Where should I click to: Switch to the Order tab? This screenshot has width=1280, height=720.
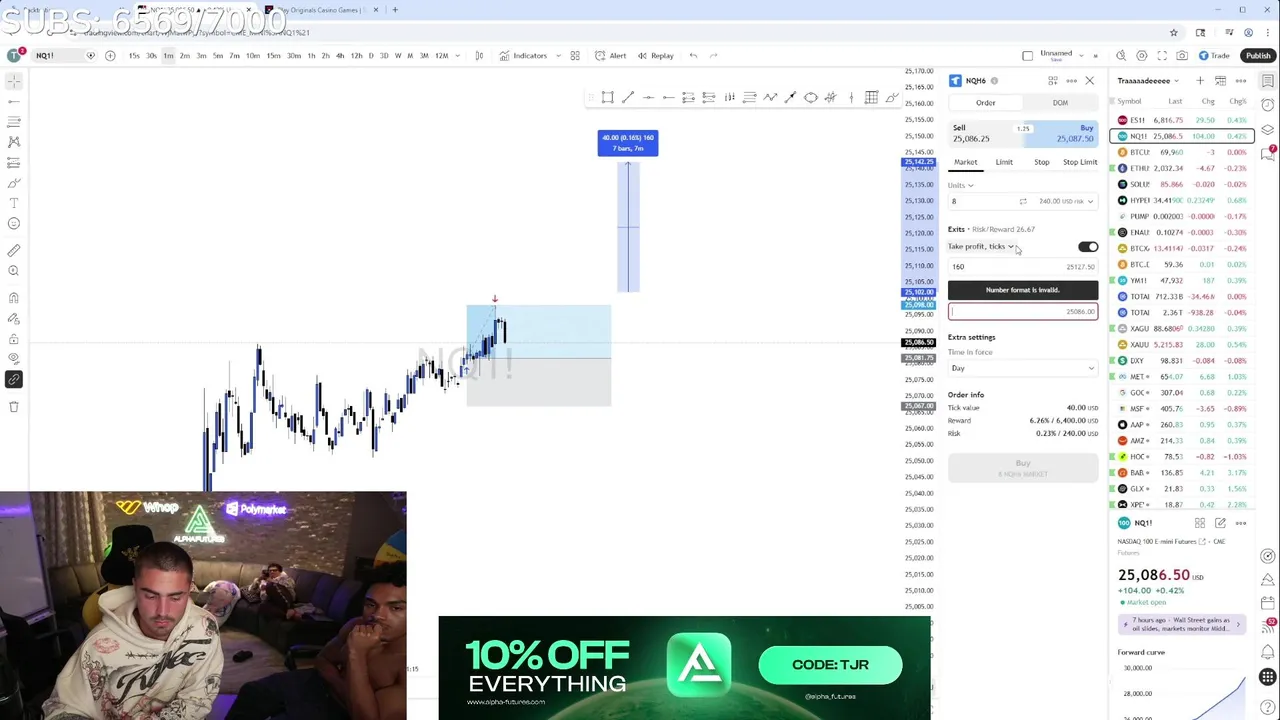(986, 103)
